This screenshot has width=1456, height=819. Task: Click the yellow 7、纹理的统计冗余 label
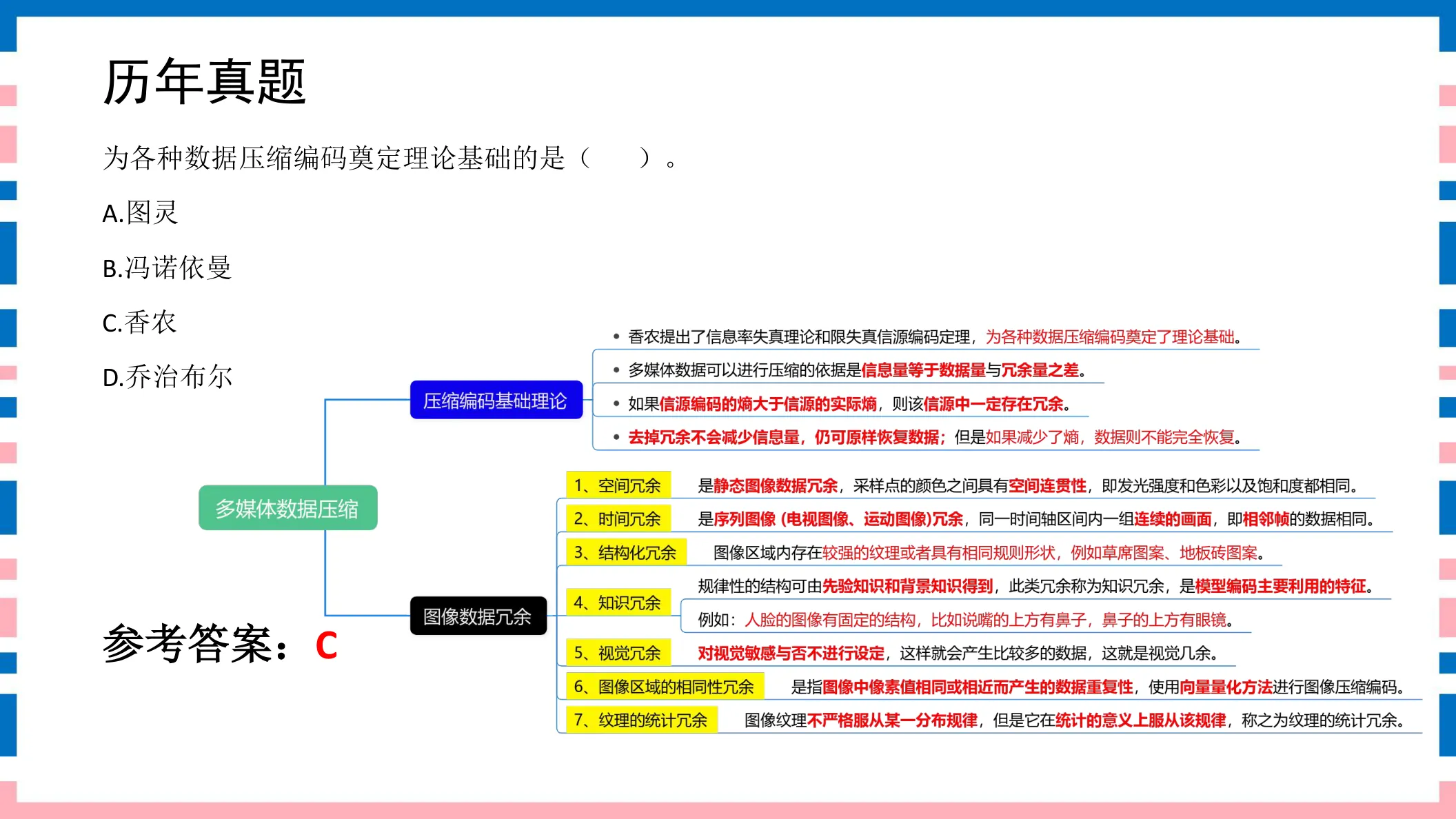click(x=641, y=720)
